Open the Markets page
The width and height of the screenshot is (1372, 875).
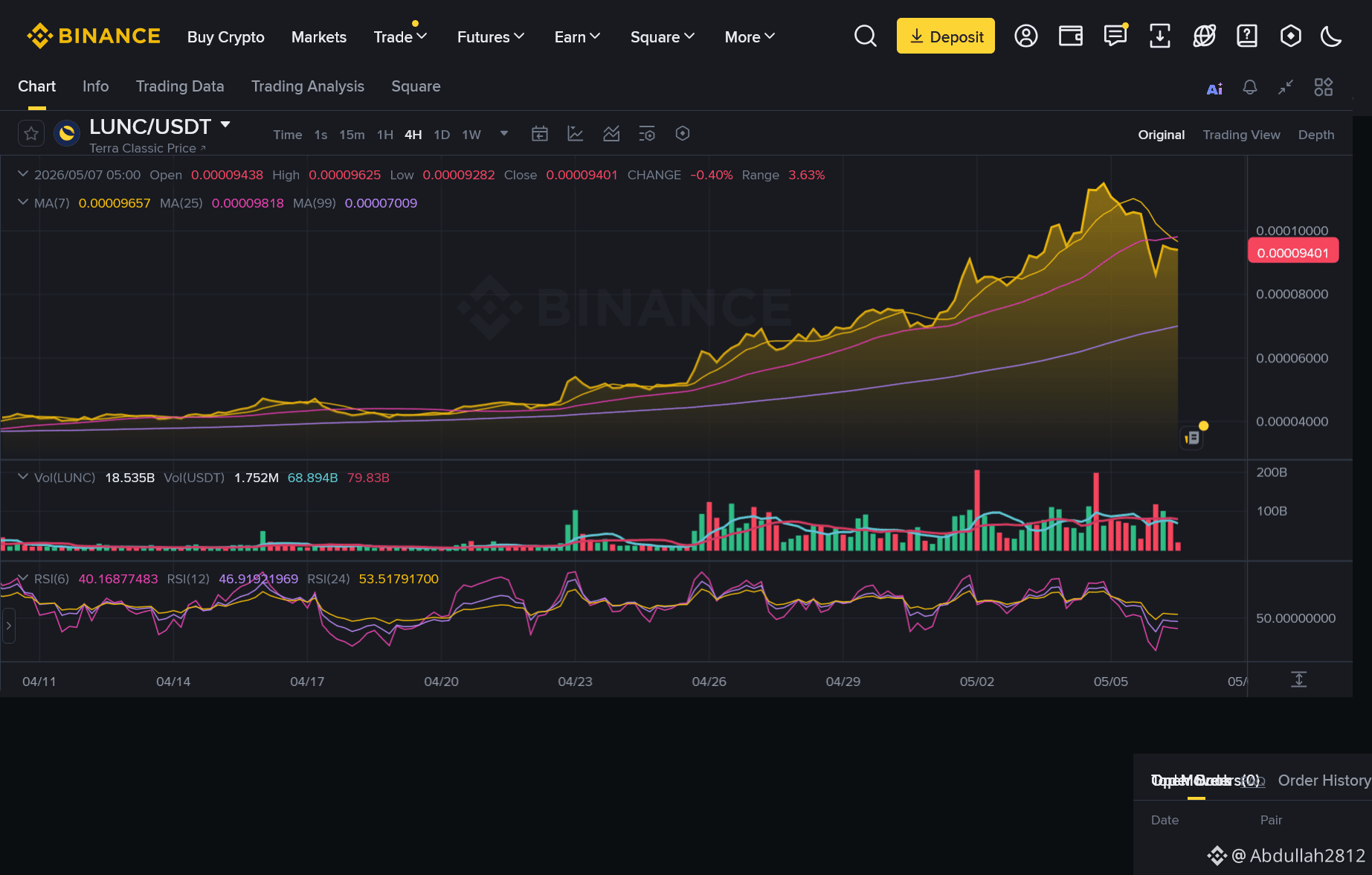319,36
